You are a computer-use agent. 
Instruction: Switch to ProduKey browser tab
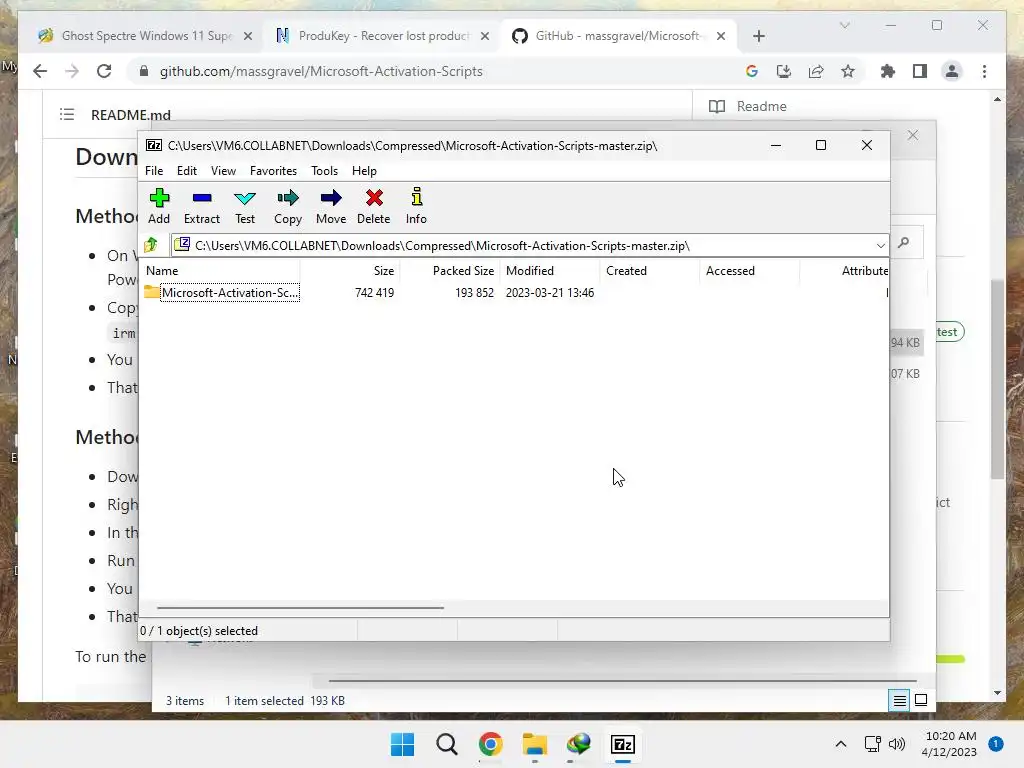point(384,36)
